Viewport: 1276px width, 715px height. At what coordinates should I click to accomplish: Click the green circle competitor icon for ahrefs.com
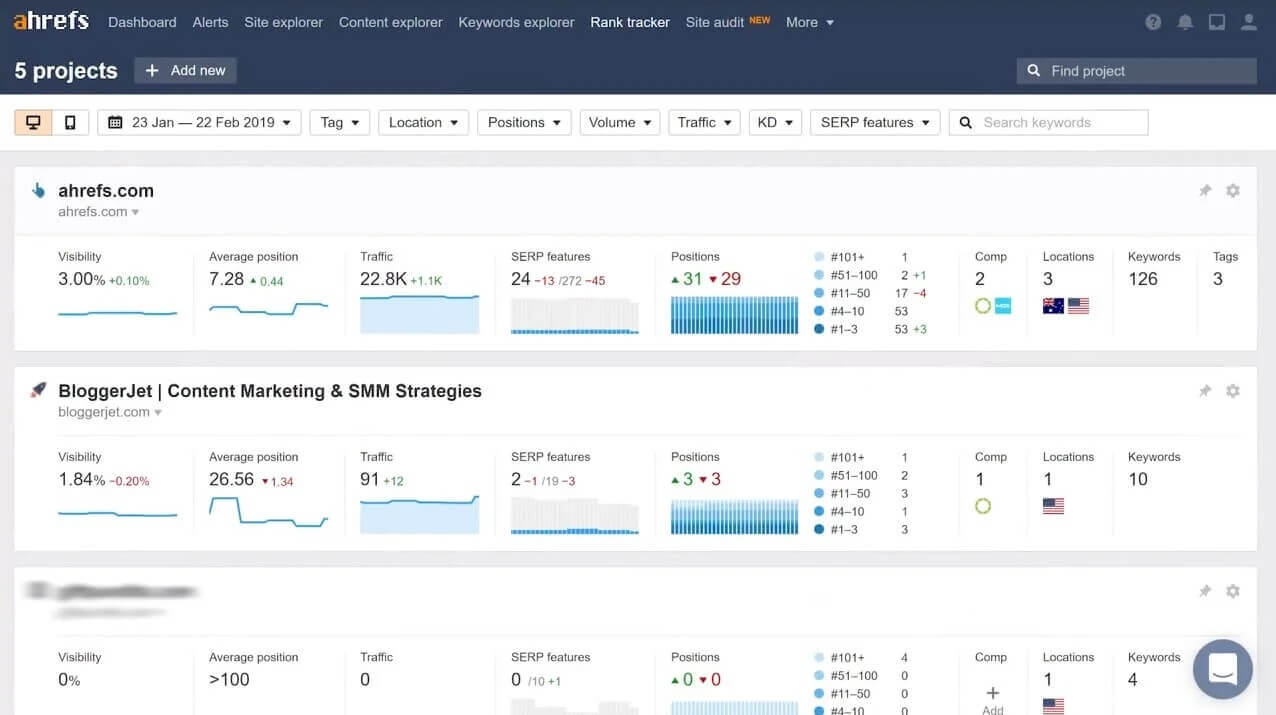tap(983, 306)
